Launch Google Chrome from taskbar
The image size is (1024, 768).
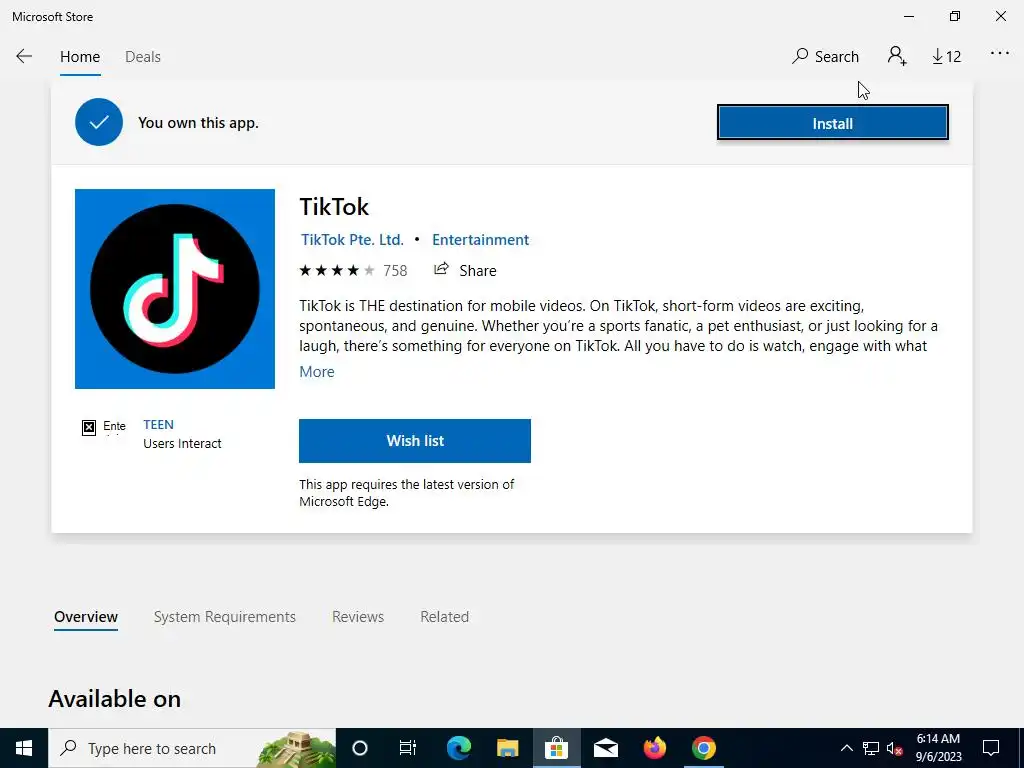pyautogui.click(x=703, y=748)
